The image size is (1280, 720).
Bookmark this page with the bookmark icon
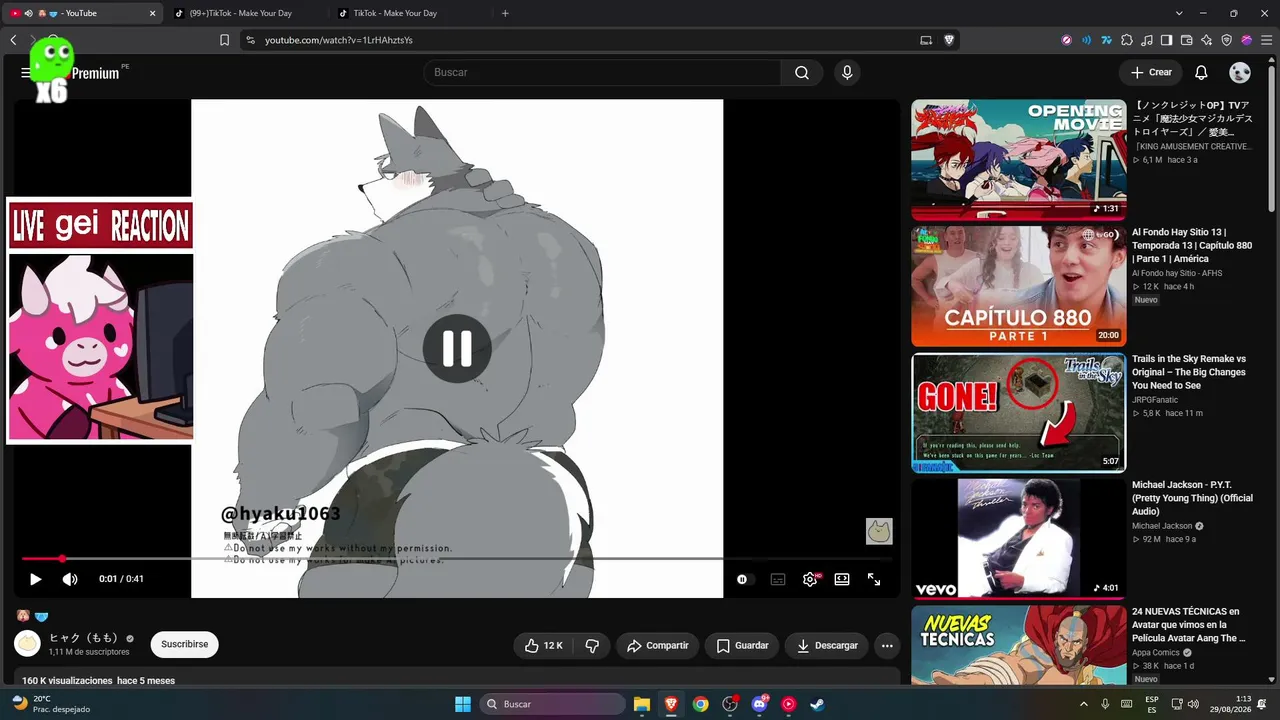pos(224,40)
